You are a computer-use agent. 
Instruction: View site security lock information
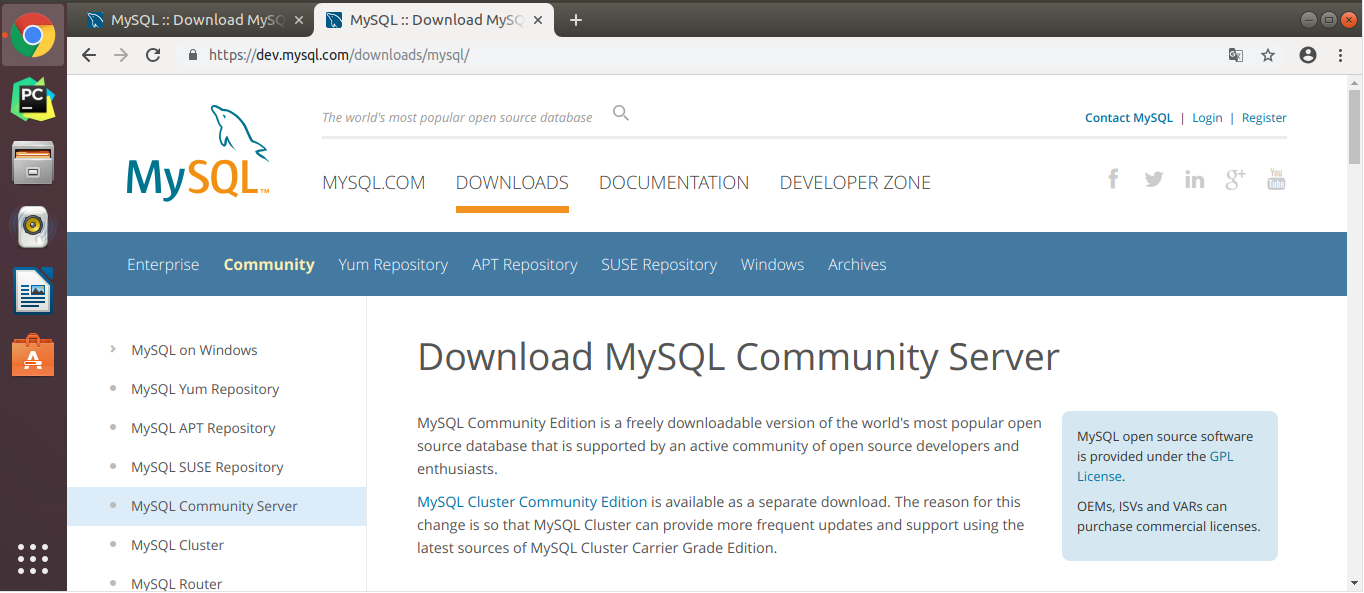(x=194, y=55)
